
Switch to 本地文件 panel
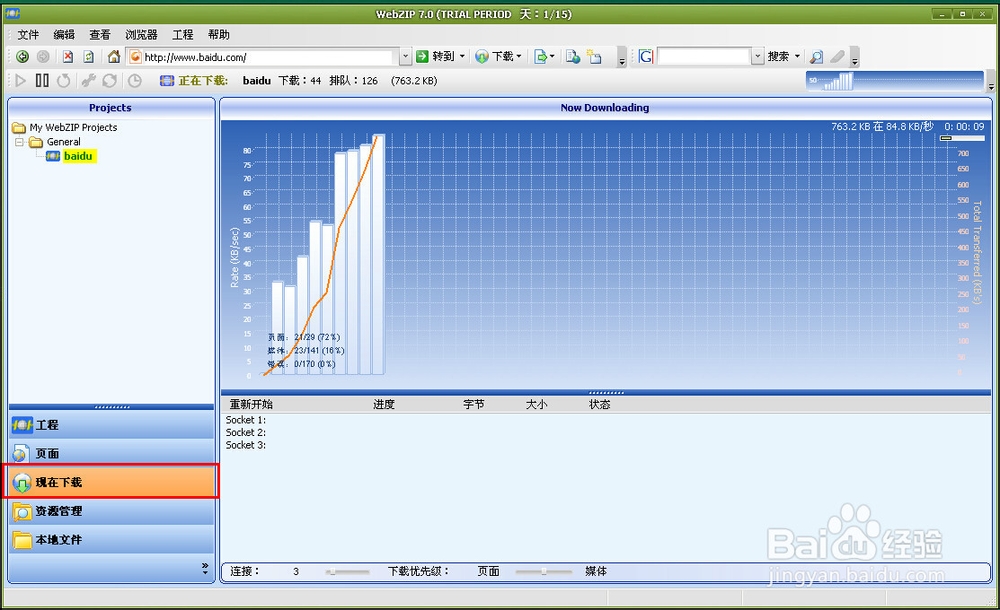point(112,540)
